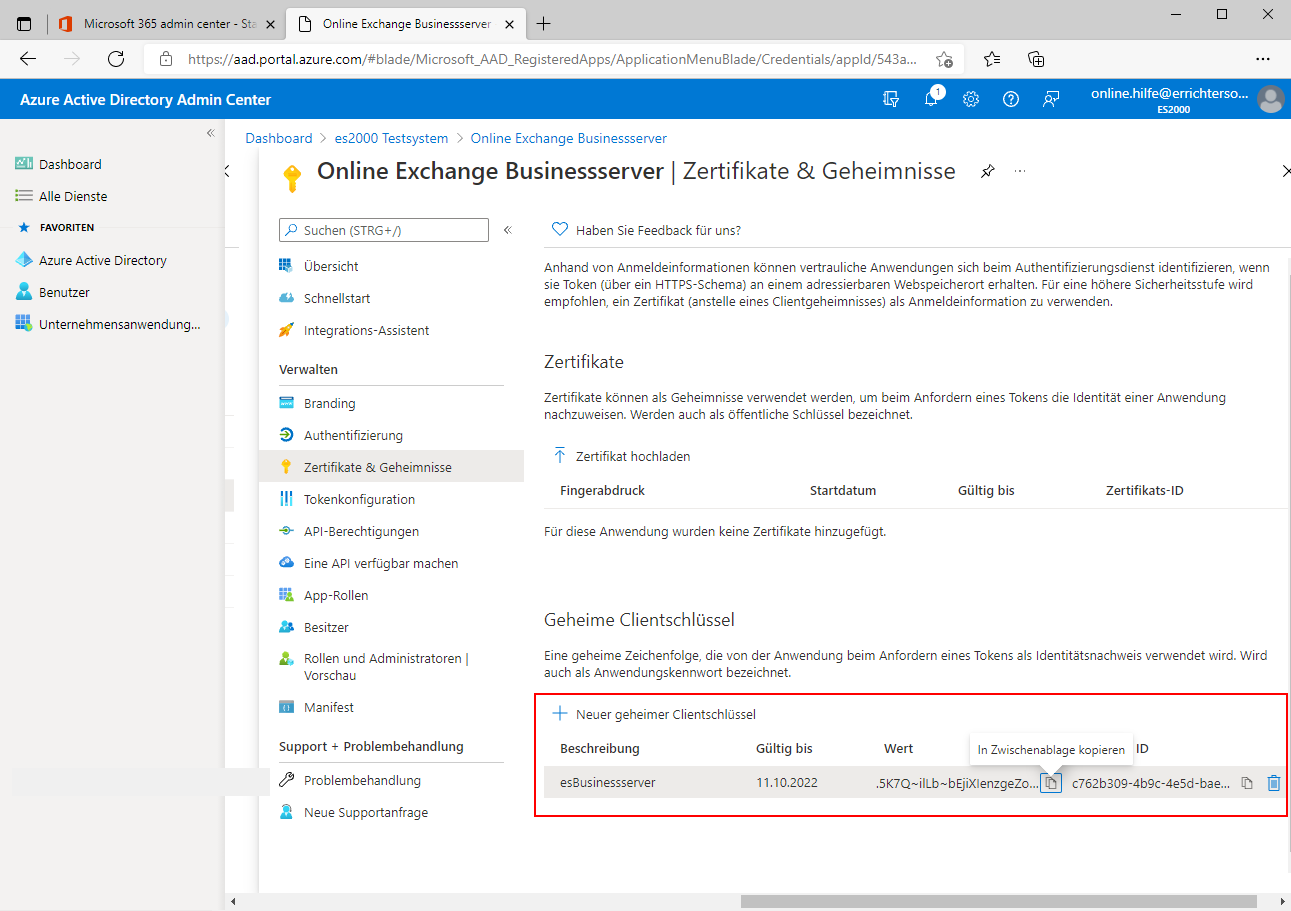Screen dimensions: 1291x911
Task: Open Alle Dienste in left sidebar
Action: click(x=73, y=196)
